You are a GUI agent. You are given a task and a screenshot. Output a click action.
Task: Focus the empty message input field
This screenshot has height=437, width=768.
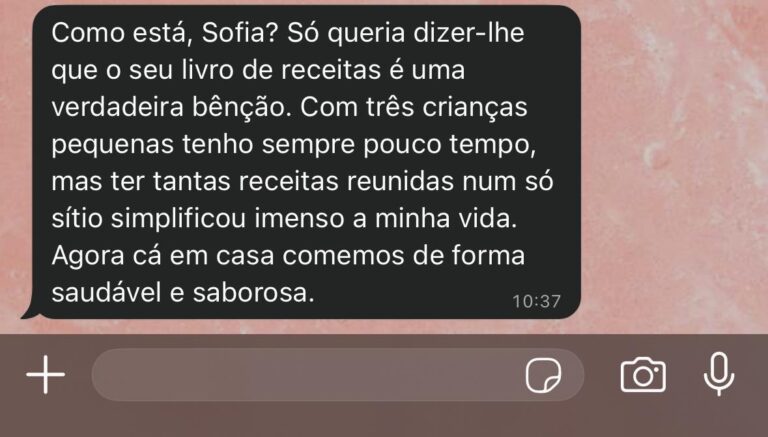[337, 375]
